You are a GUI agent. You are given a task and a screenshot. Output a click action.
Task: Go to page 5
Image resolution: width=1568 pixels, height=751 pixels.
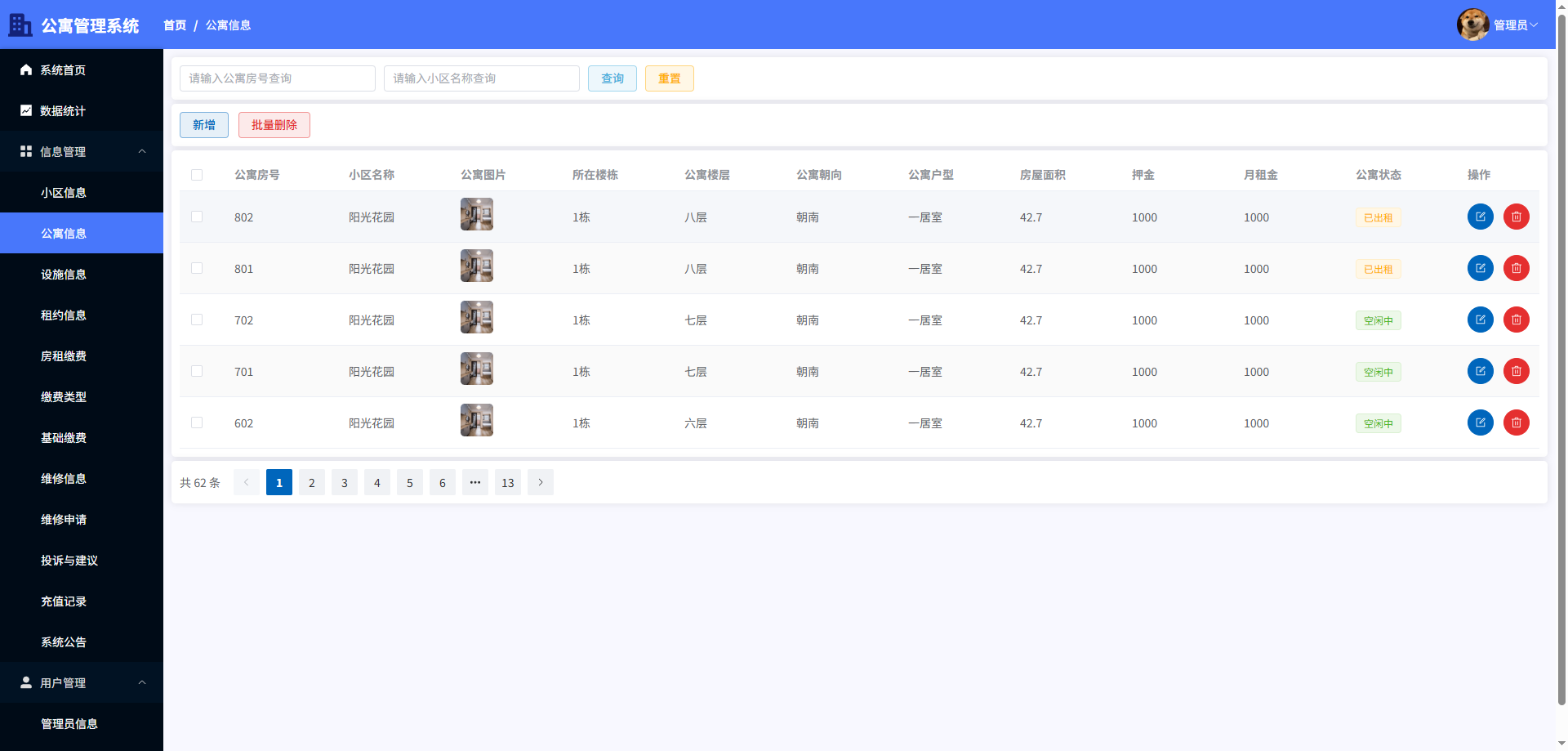click(x=410, y=482)
